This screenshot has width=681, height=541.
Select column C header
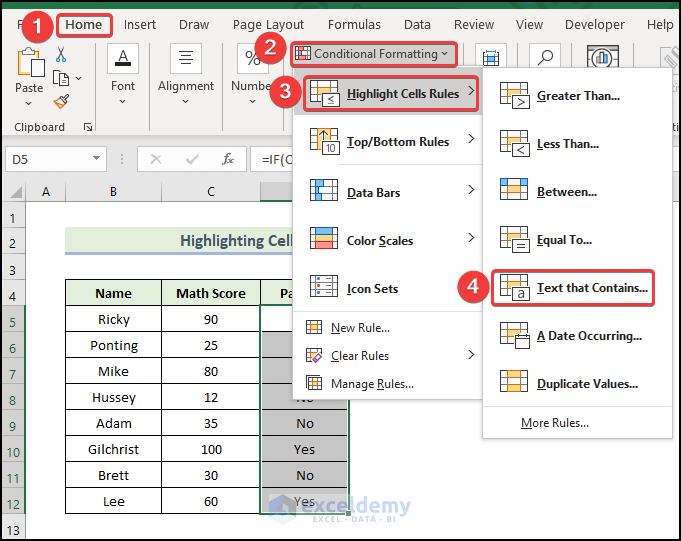click(x=211, y=191)
